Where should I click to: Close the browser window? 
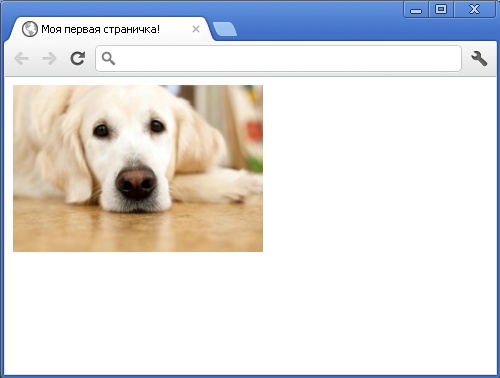coord(474,9)
